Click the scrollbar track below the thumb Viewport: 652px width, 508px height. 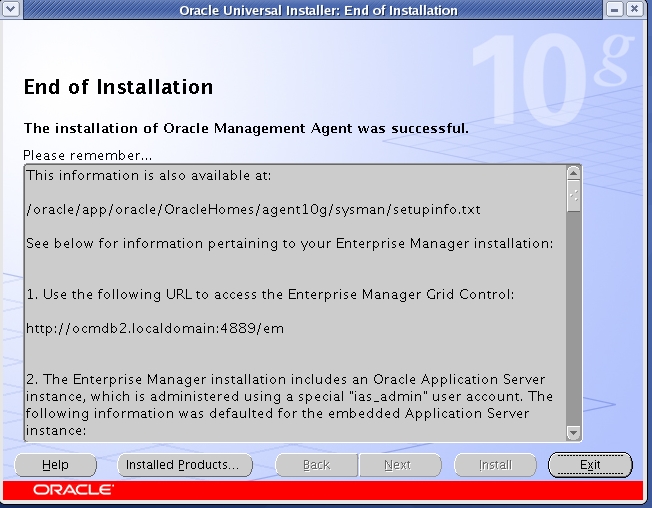point(573,319)
